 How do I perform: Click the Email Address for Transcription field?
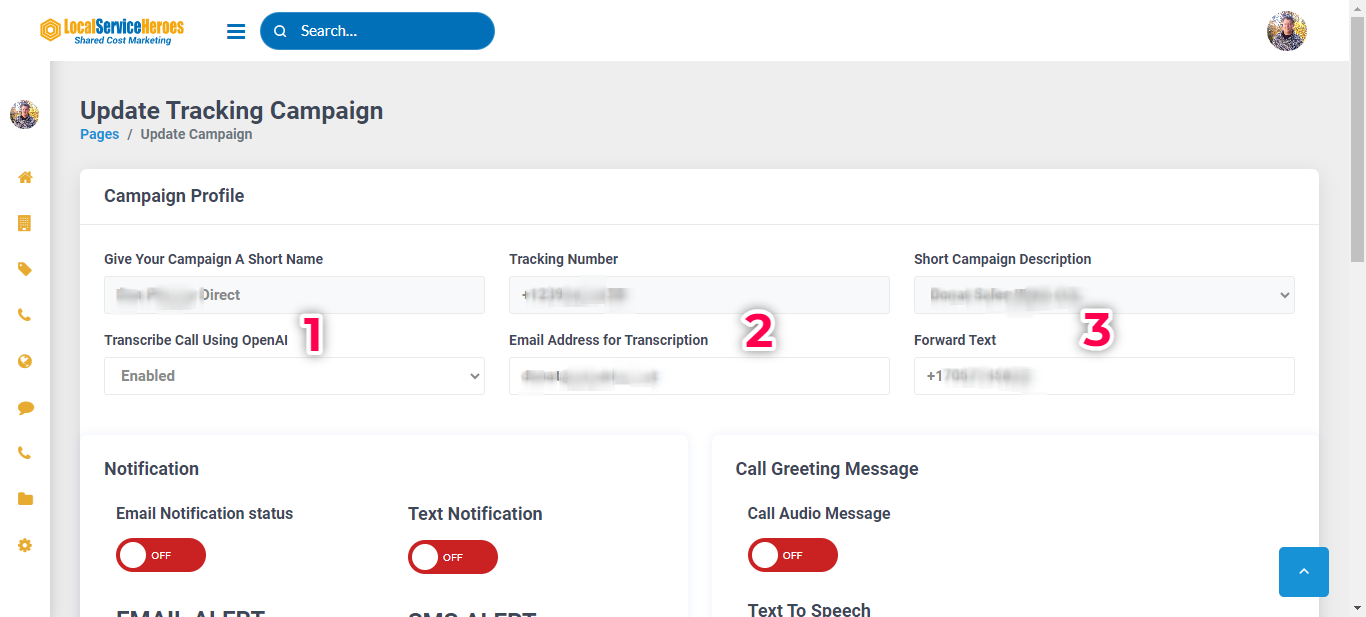pos(699,376)
